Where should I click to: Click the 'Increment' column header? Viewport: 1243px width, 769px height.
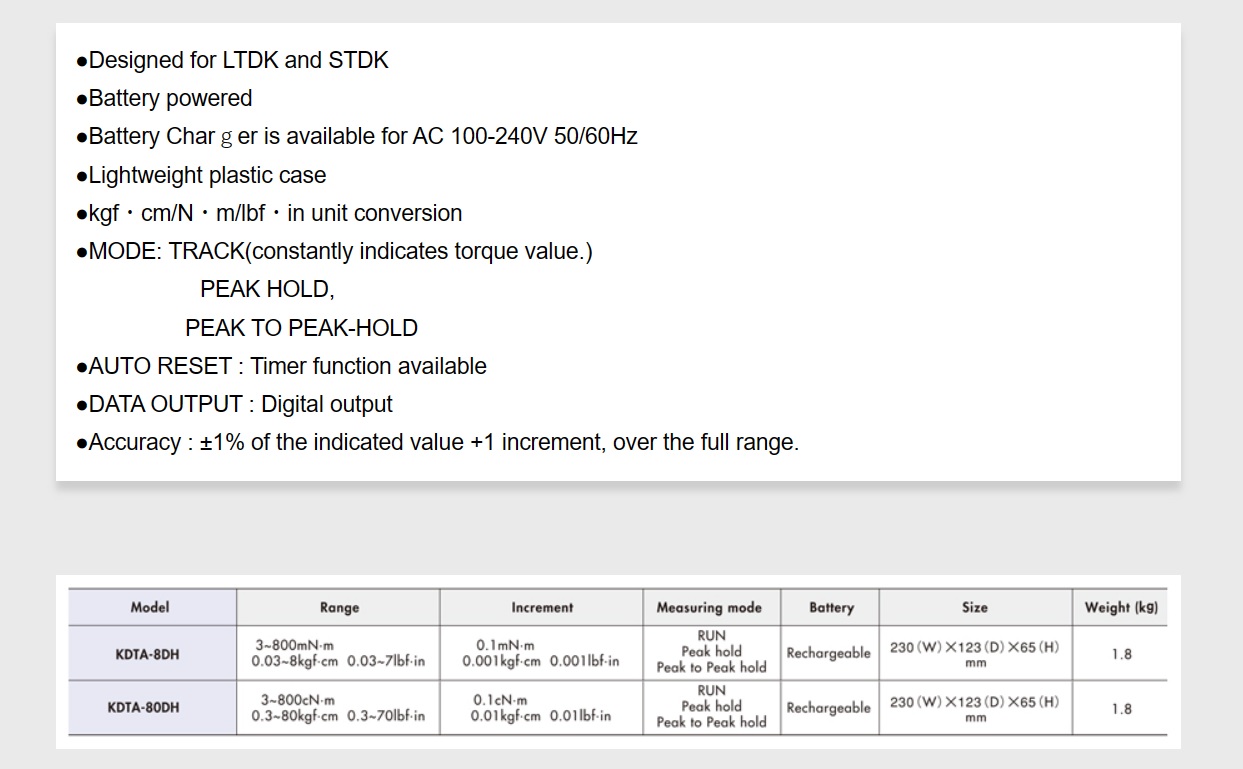542,607
